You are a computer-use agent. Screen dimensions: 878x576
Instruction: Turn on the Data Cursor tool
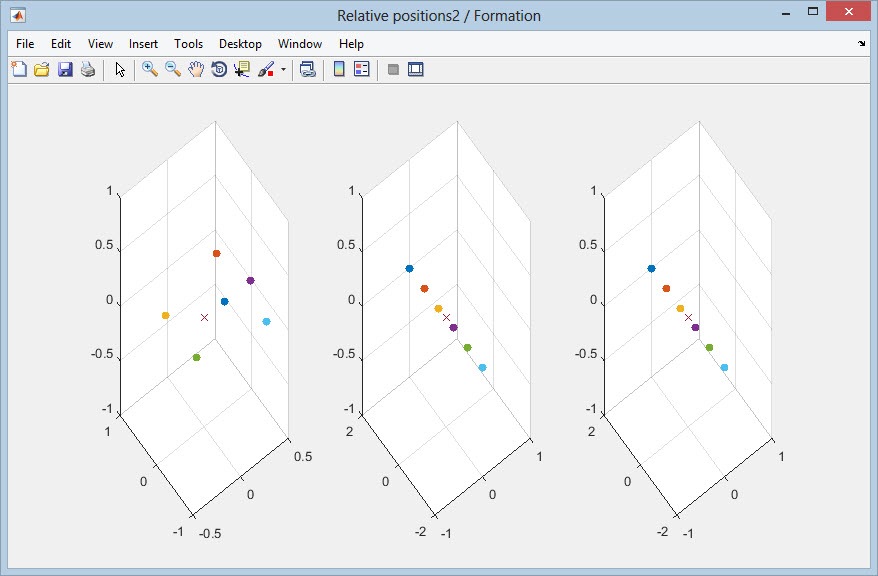pyautogui.click(x=242, y=69)
